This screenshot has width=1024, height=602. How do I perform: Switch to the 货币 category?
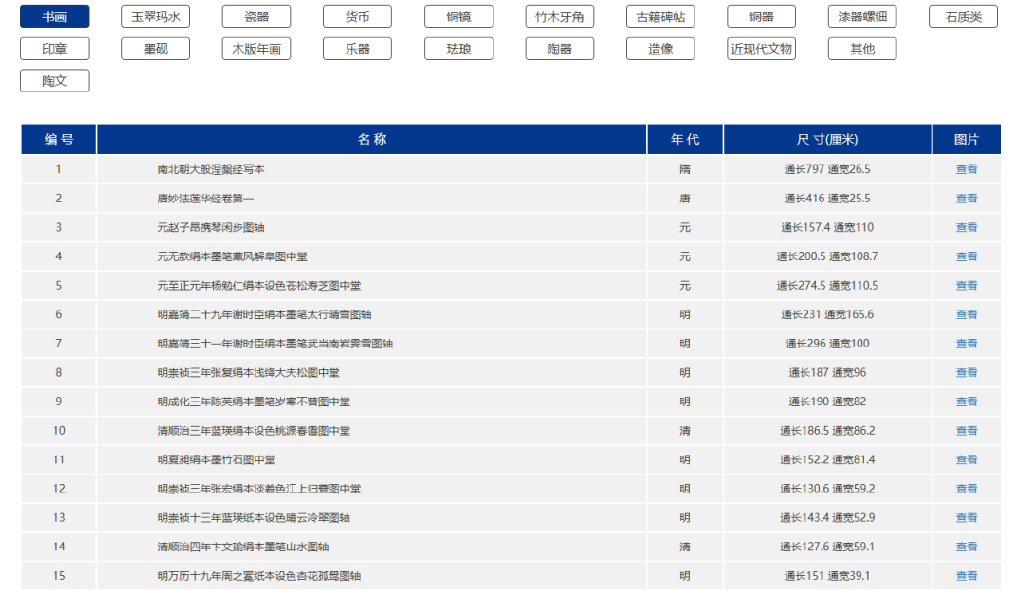[x=357, y=16]
